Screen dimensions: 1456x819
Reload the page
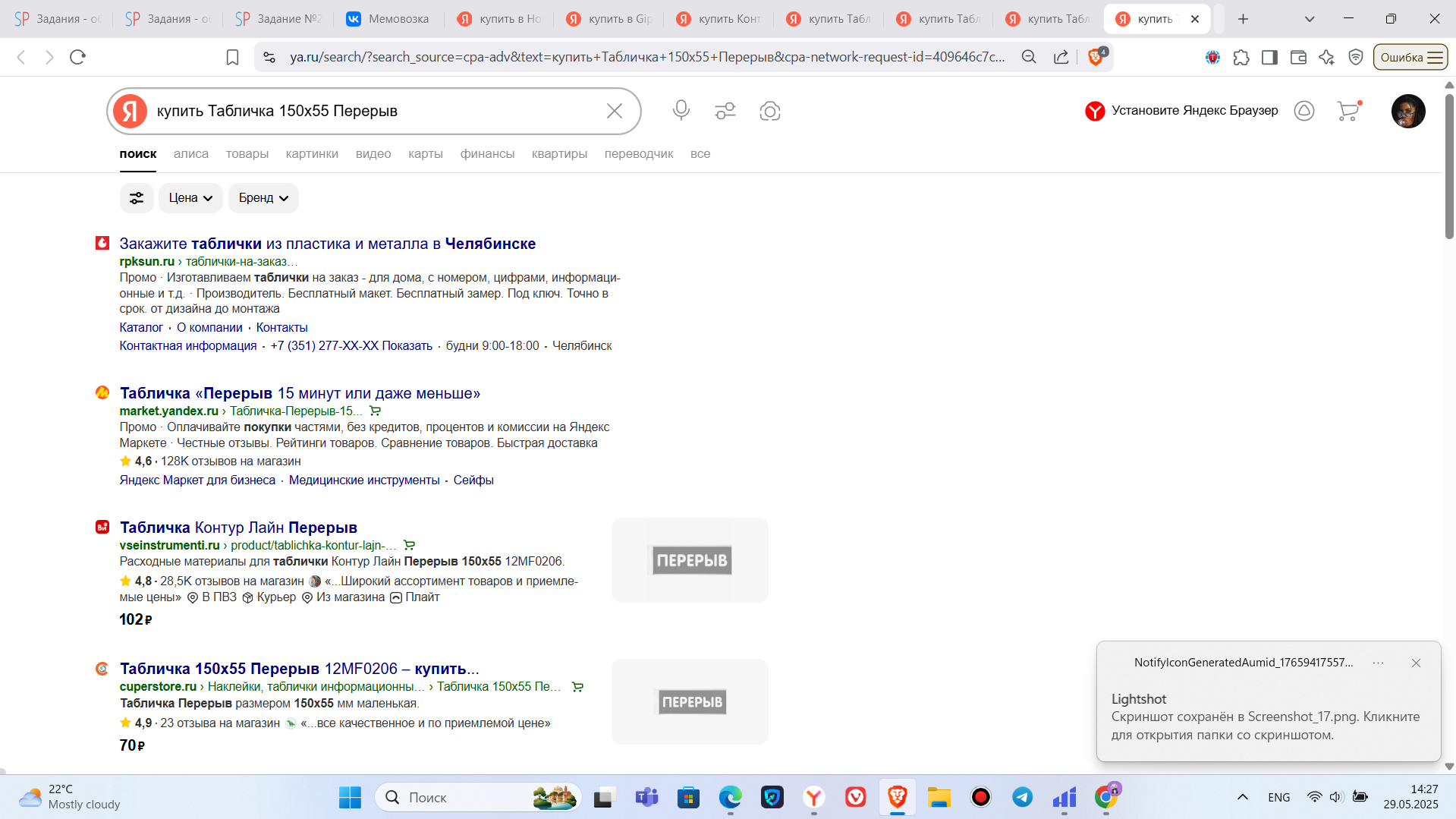click(77, 57)
